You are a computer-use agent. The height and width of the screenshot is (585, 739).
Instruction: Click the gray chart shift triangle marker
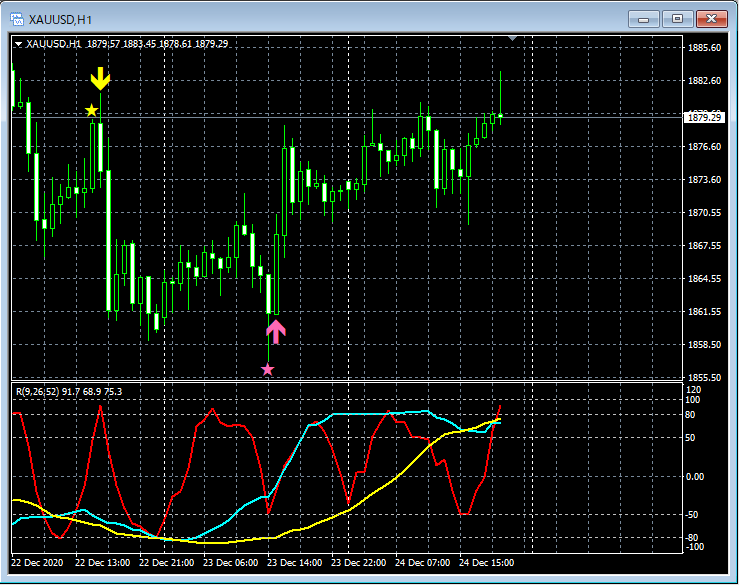(513, 39)
